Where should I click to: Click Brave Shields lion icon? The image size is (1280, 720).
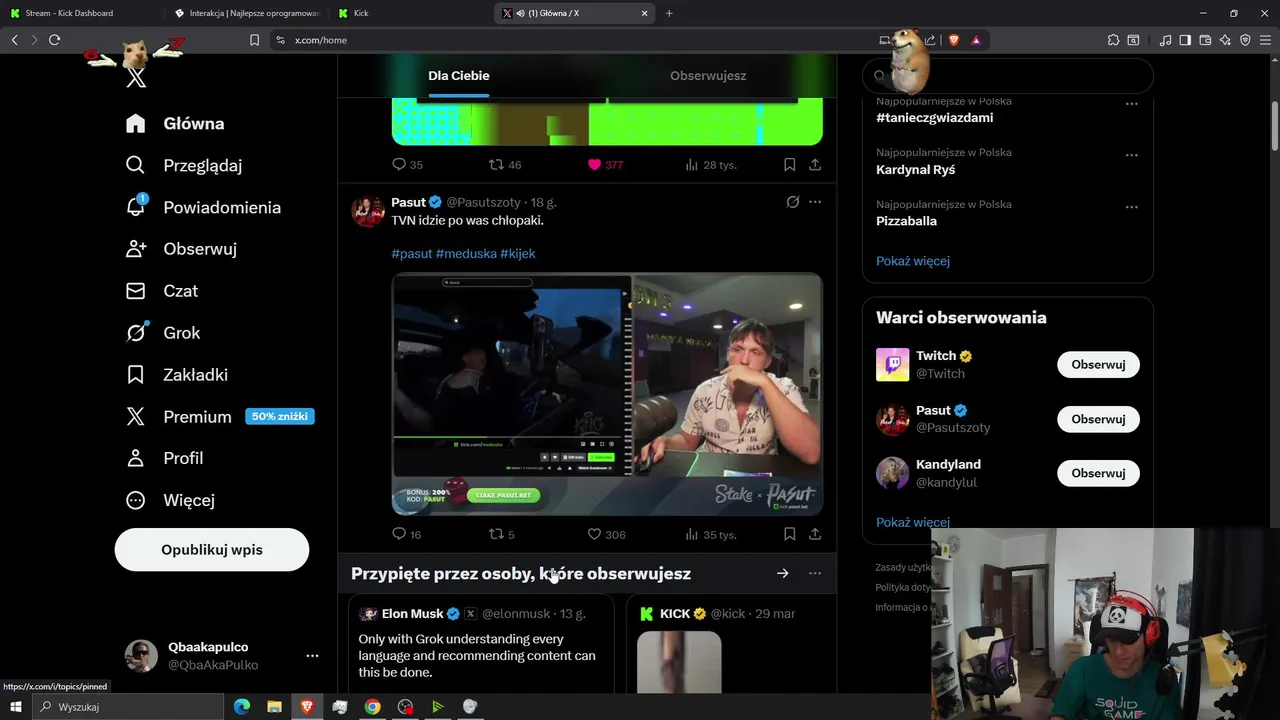point(953,40)
